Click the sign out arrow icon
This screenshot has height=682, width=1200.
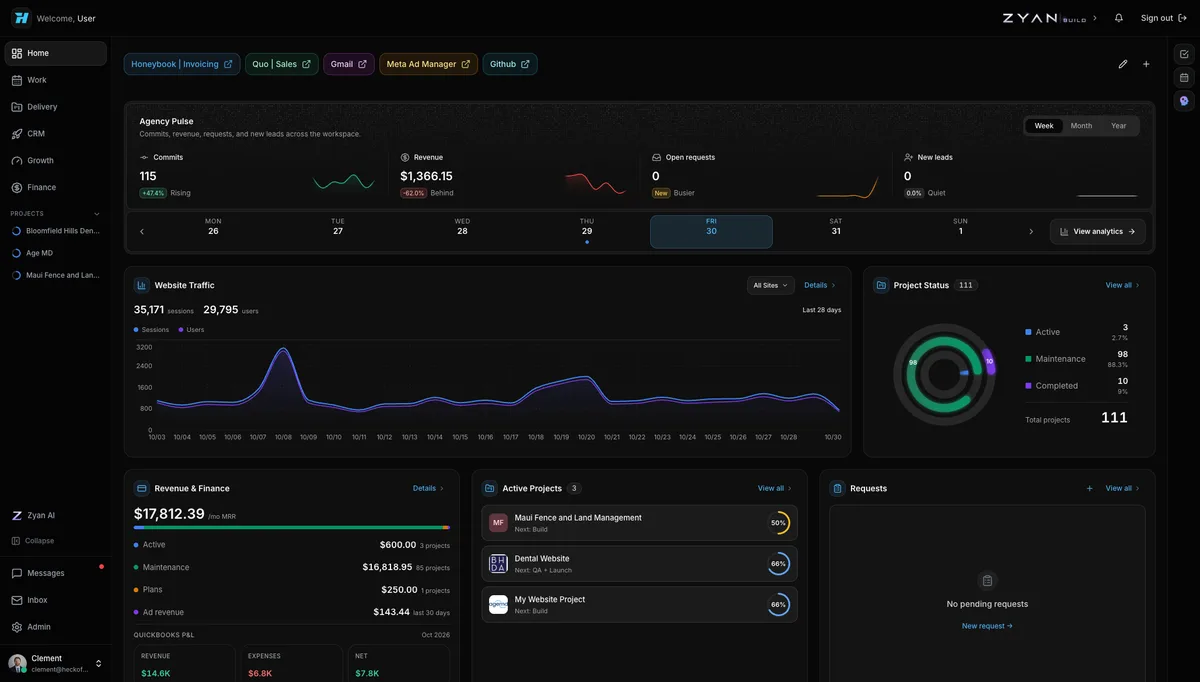point(1183,18)
